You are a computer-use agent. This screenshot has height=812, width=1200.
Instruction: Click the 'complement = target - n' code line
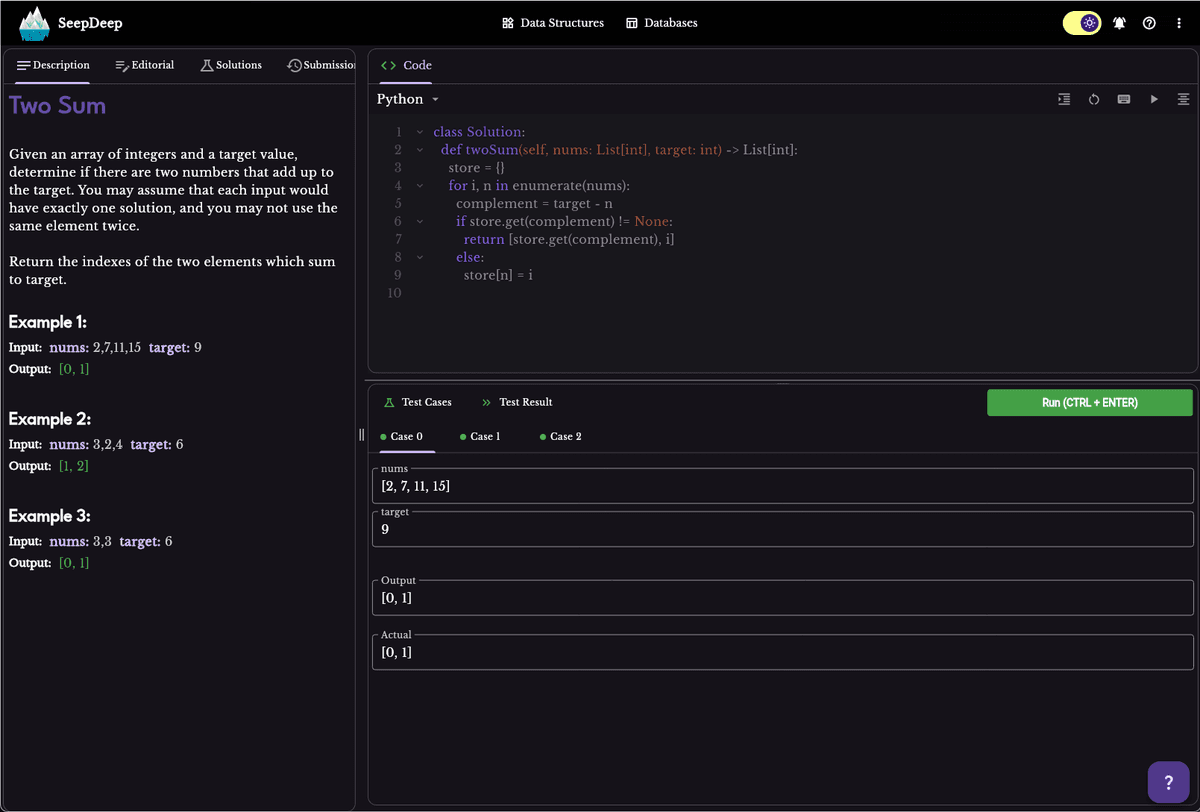(x=534, y=204)
